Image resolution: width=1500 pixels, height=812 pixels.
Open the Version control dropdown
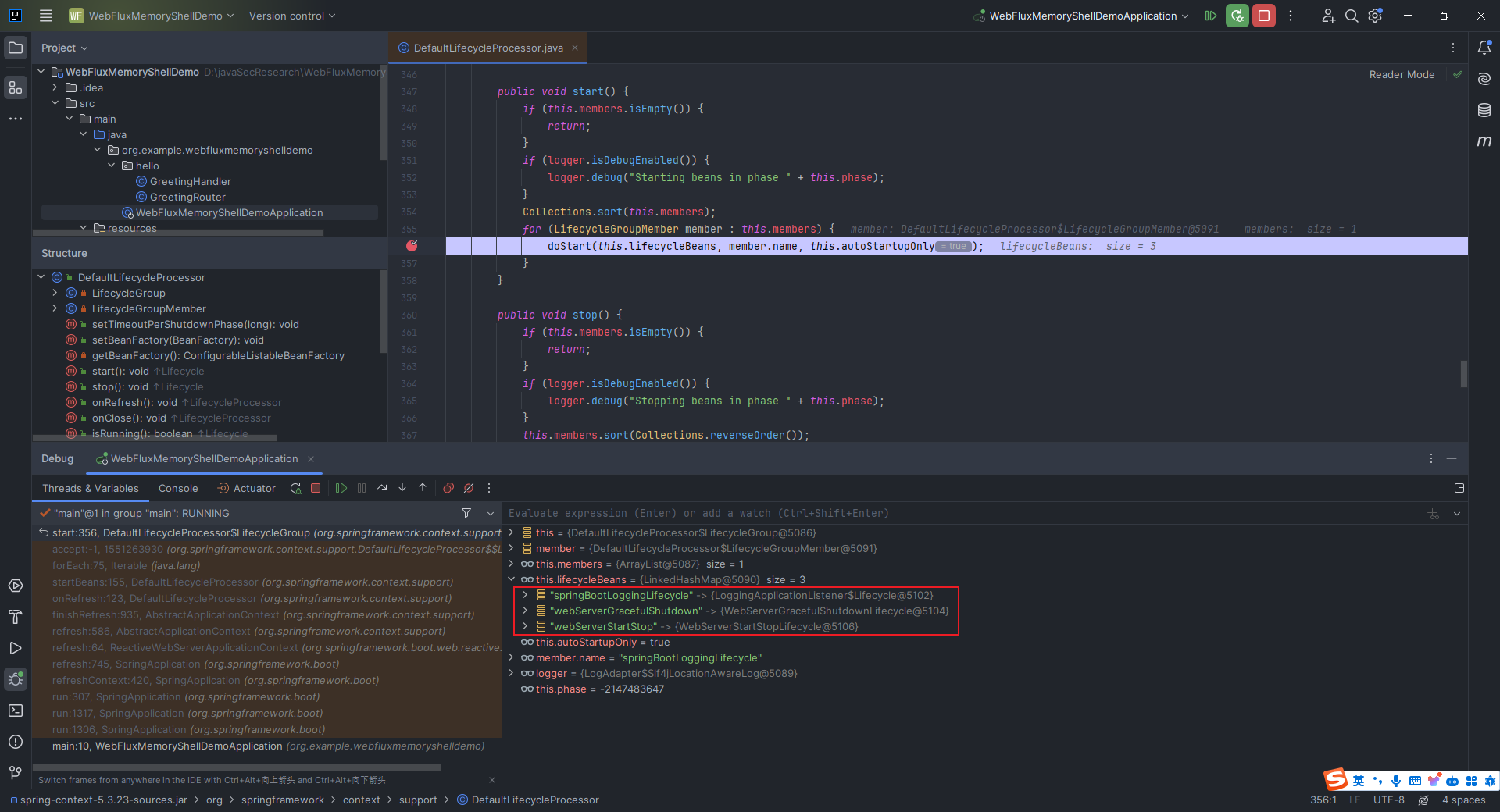292,16
